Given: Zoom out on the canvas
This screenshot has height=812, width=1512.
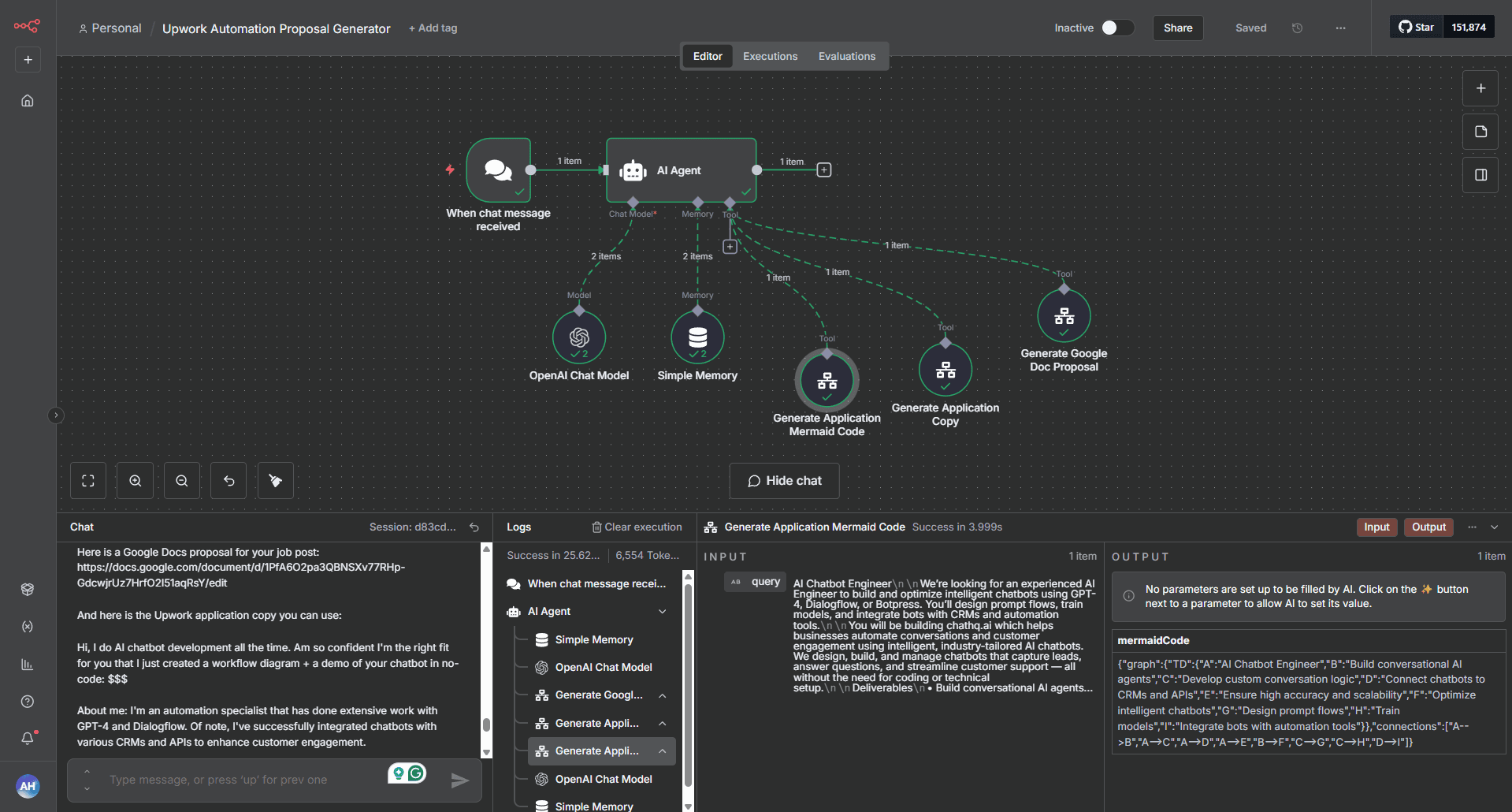Looking at the screenshot, I should click(182, 481).
